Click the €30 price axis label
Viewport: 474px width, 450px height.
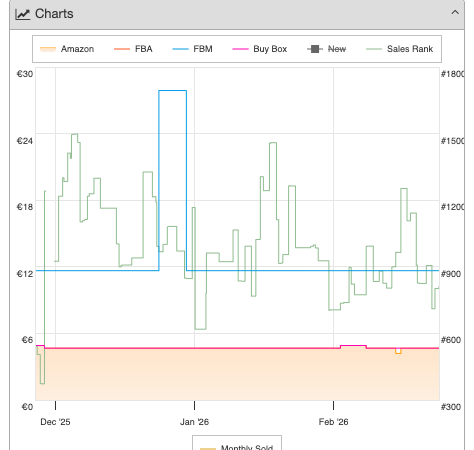25,74
